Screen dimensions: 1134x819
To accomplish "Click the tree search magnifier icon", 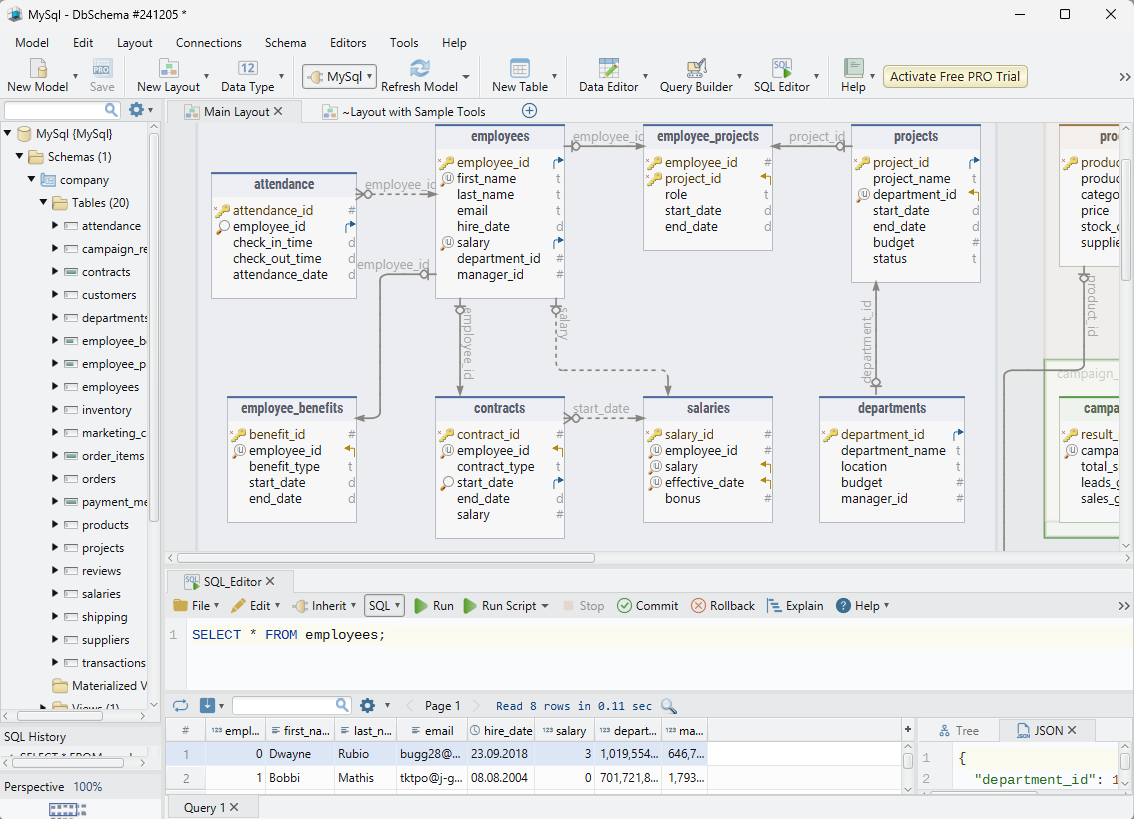I will click(111, 110).
